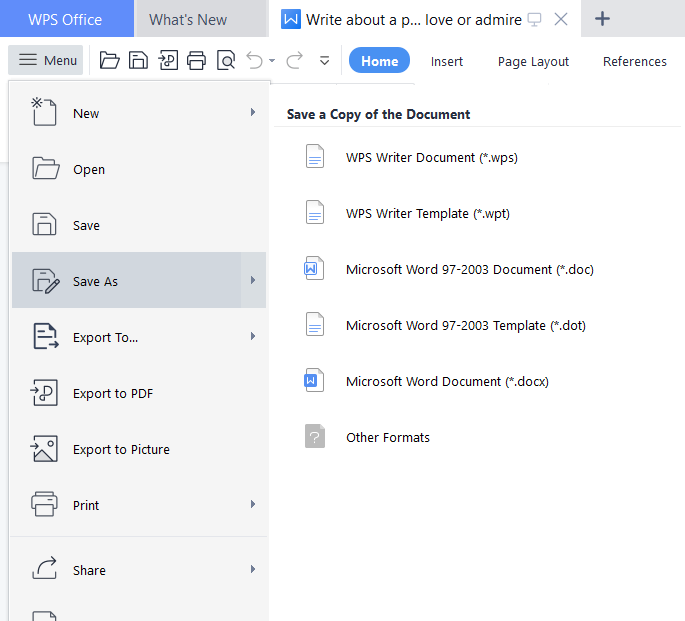The height and width of the screenshot is (621, 685).
Task: Expand the Print submenu arrow
Action: 253,504
